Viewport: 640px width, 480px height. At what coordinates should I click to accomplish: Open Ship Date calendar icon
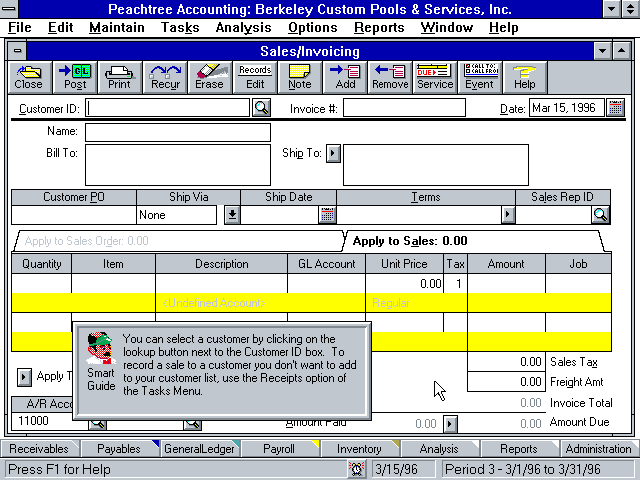327,215
